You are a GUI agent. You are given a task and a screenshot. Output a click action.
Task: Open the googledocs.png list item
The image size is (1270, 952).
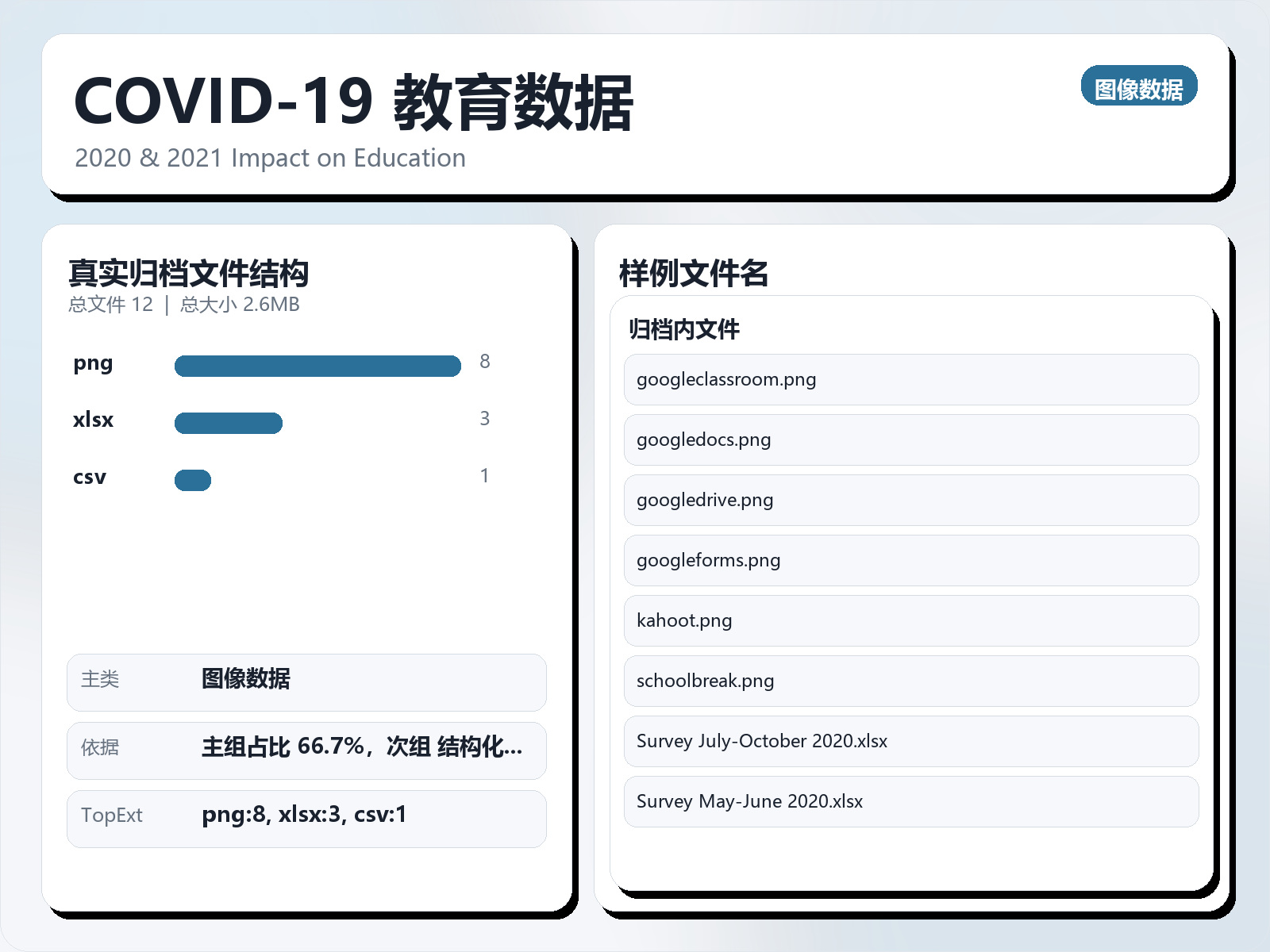click(x=910, y=440)
